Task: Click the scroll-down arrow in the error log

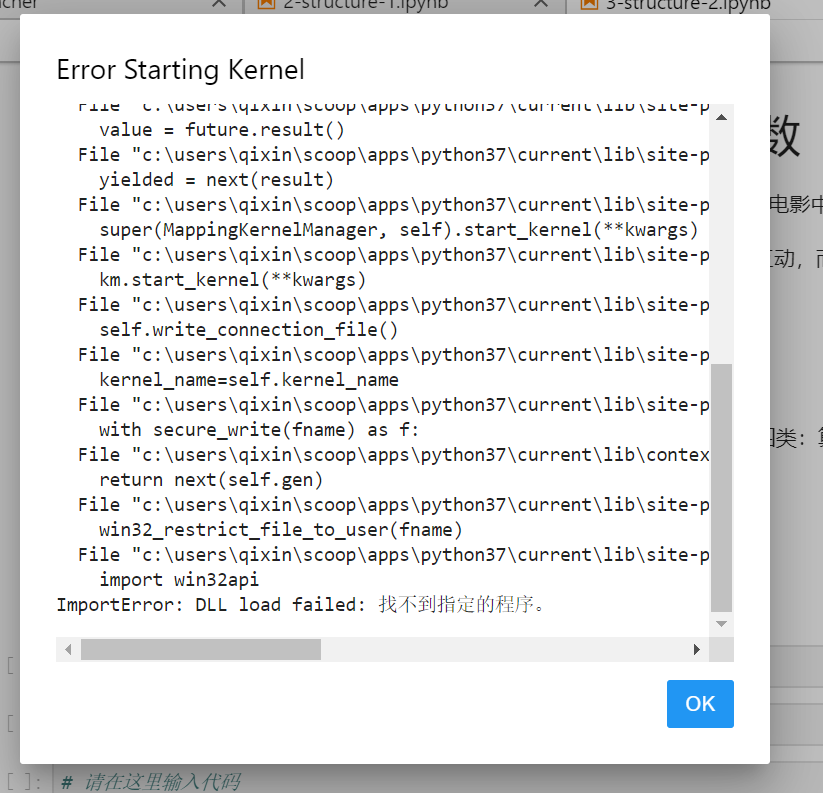Action: (720, 622)
